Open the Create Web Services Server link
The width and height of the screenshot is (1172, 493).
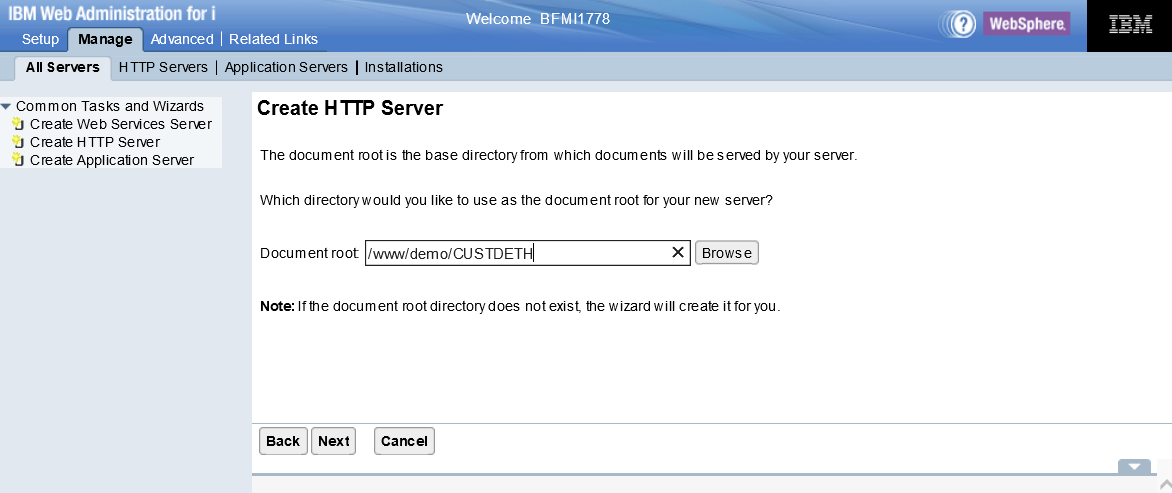pos(121,124)
